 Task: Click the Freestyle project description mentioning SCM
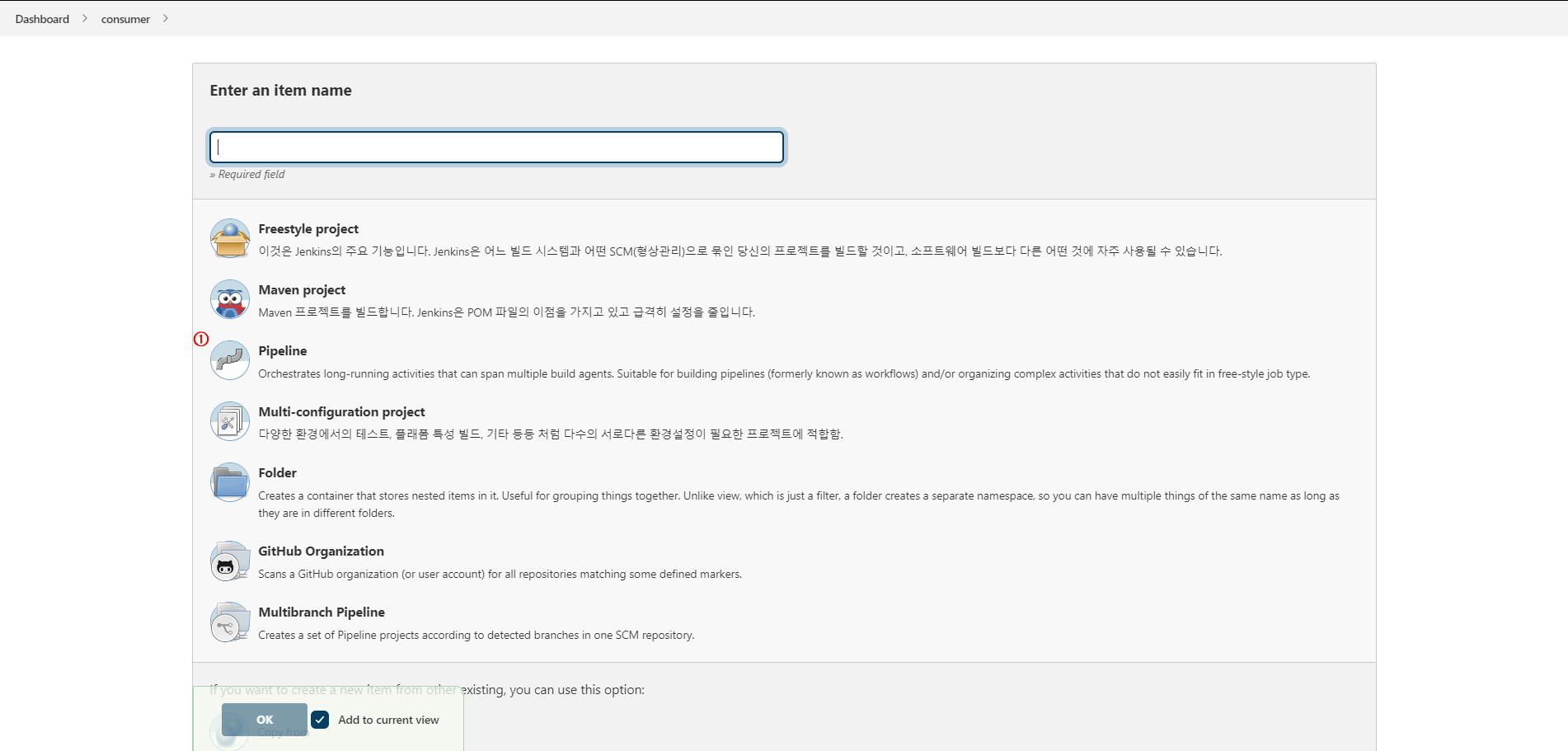[x=739, y=251]
